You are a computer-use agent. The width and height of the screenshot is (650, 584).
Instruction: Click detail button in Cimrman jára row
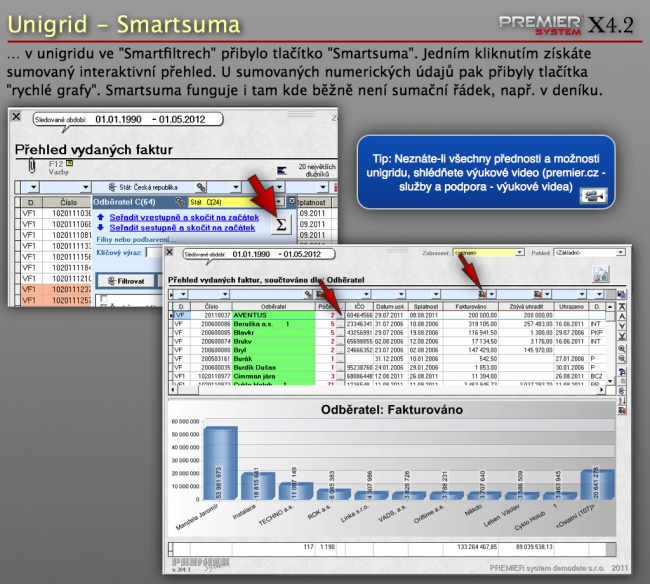340,377
